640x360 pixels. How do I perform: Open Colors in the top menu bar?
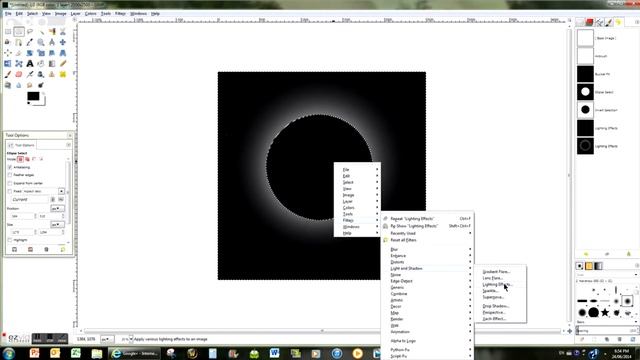[90, 13]
